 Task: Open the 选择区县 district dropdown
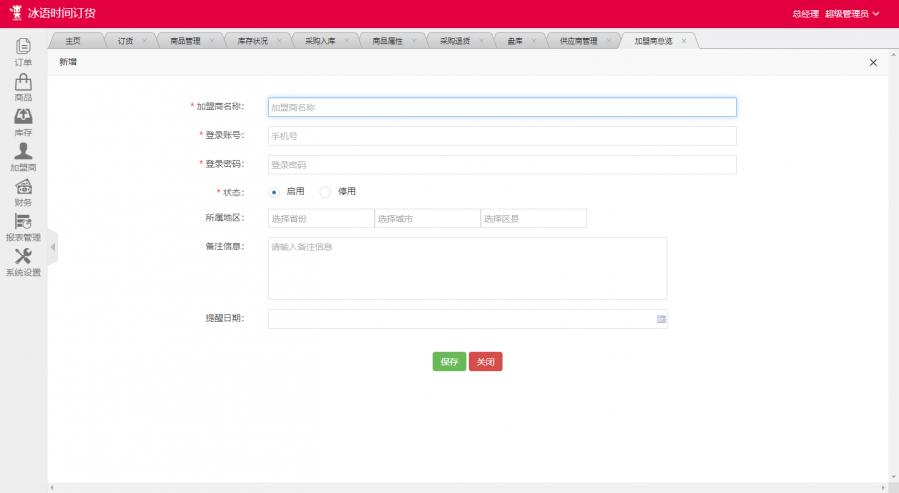point(533,218)
